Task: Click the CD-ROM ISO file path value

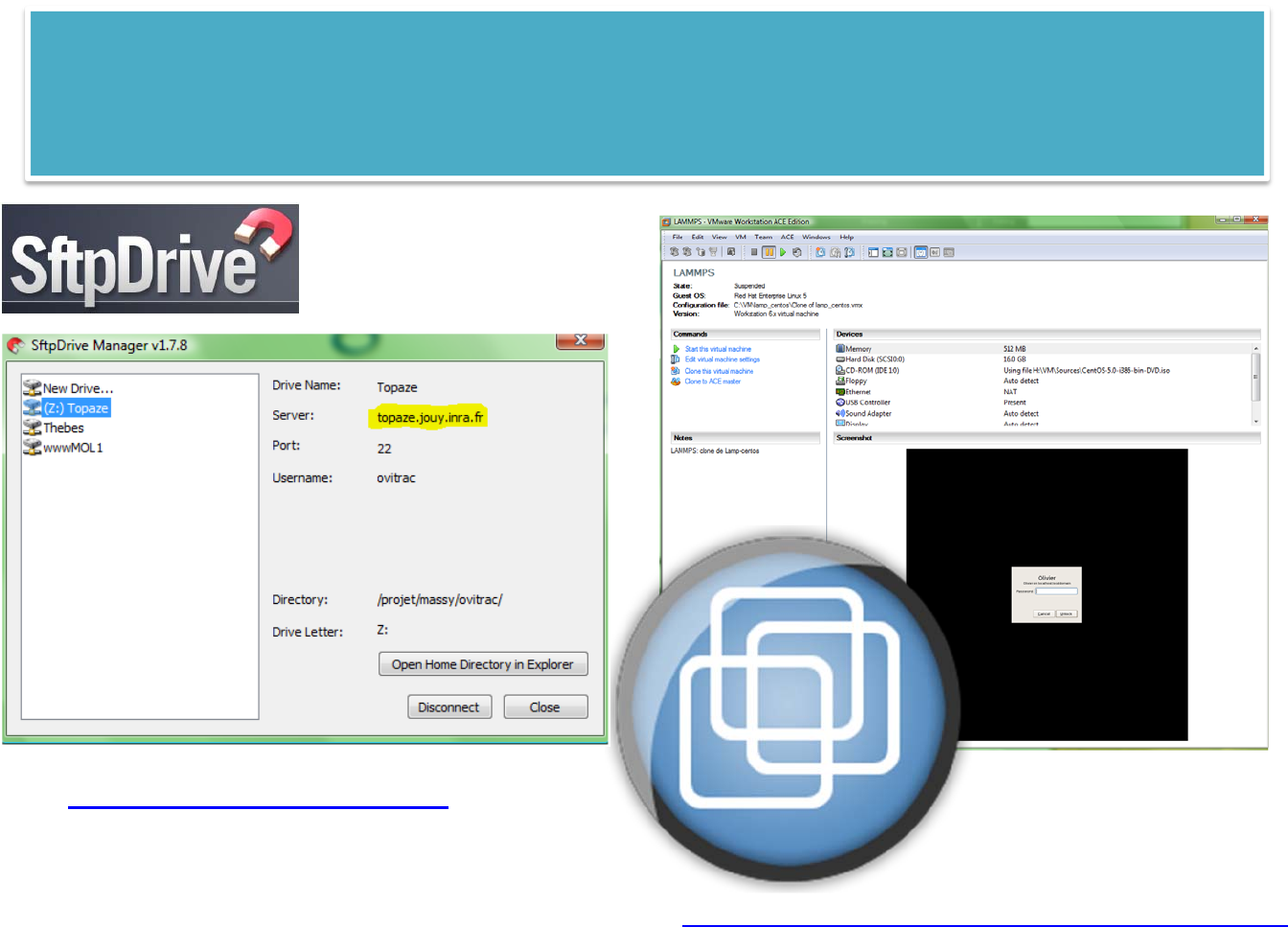Action: tap(1087, 370)
